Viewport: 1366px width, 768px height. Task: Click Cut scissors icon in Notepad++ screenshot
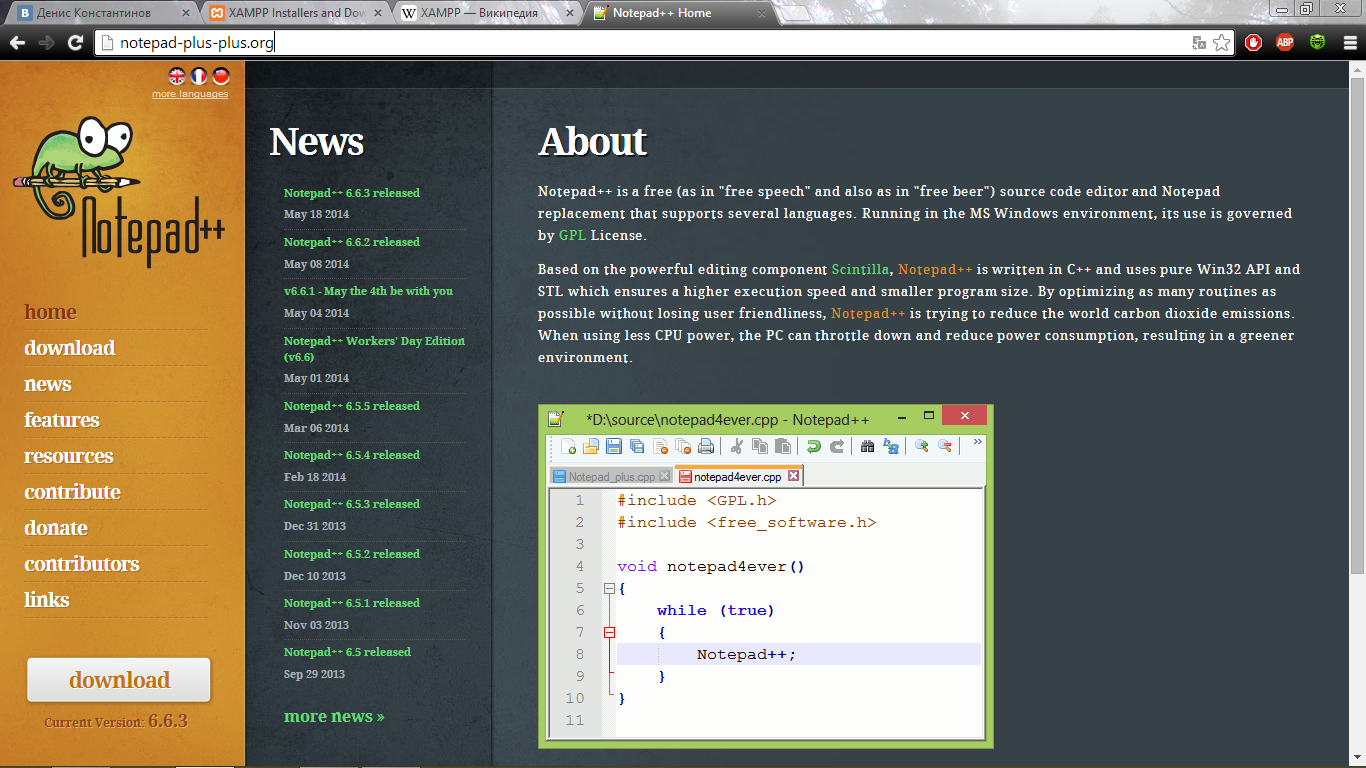pyautogui.click(x=737, y=446)
